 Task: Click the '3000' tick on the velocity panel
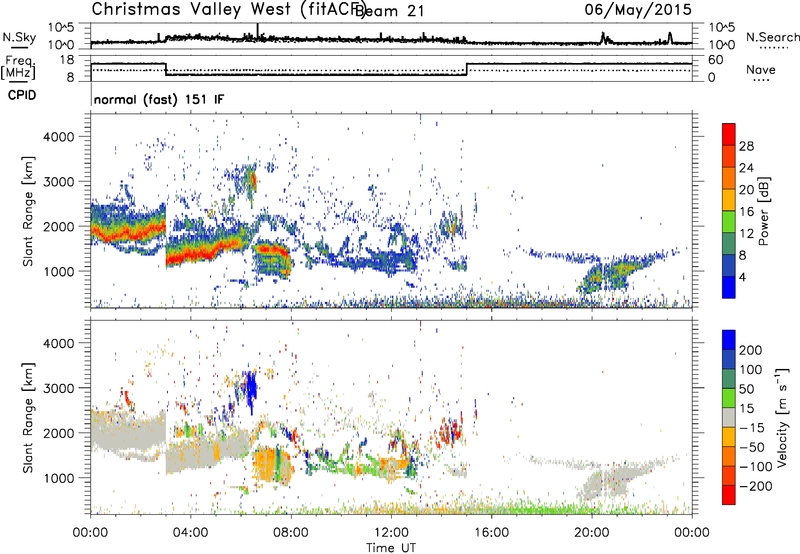(58, 388)
